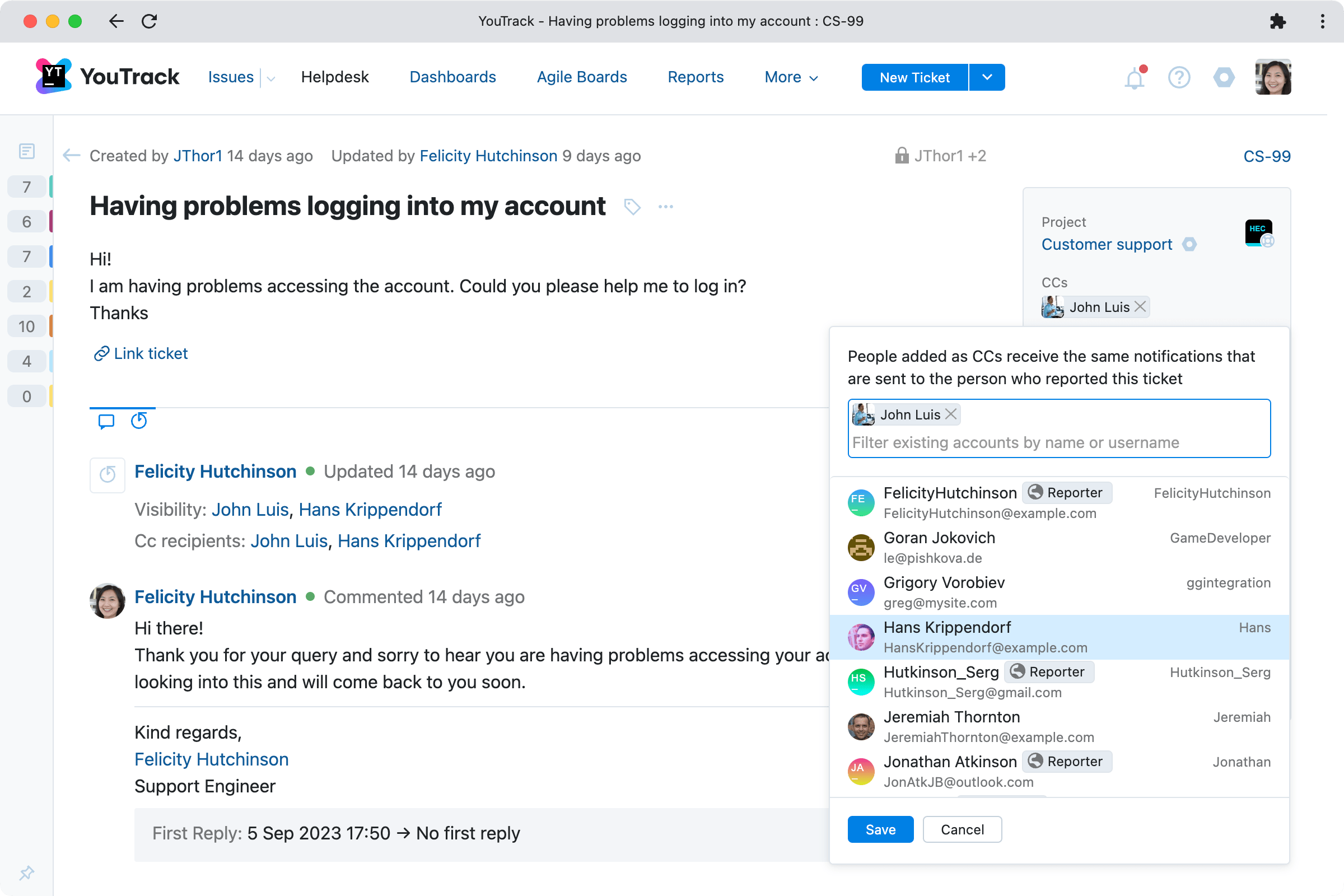1344x896 pixels.
Task: Click the user profile avatar icon
Action: click(1274, 77)
